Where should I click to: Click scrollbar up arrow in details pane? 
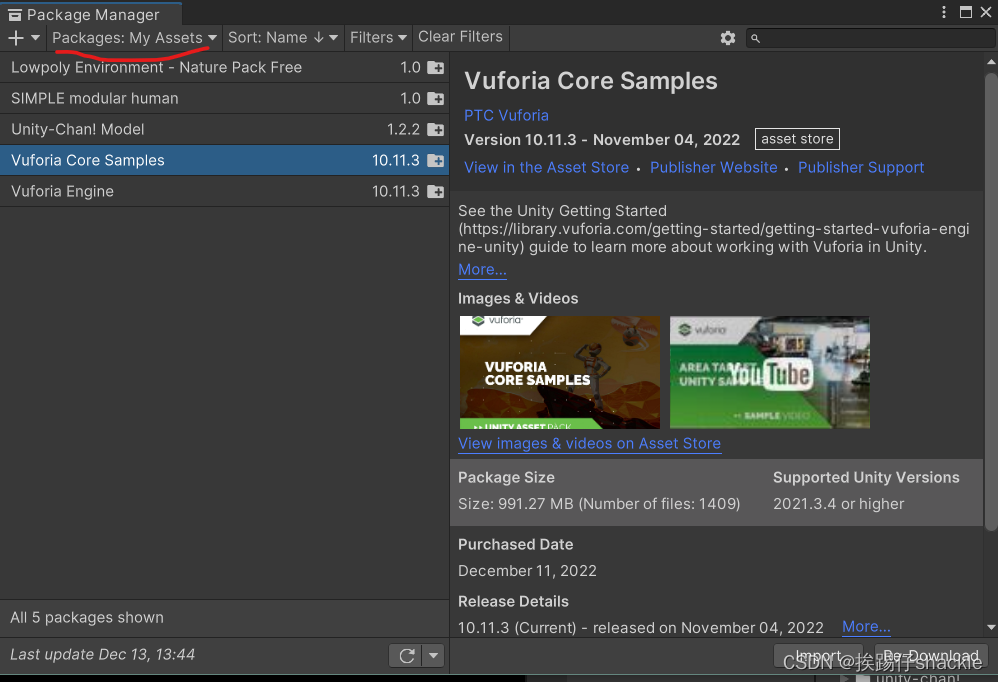(x=991, y=62)
